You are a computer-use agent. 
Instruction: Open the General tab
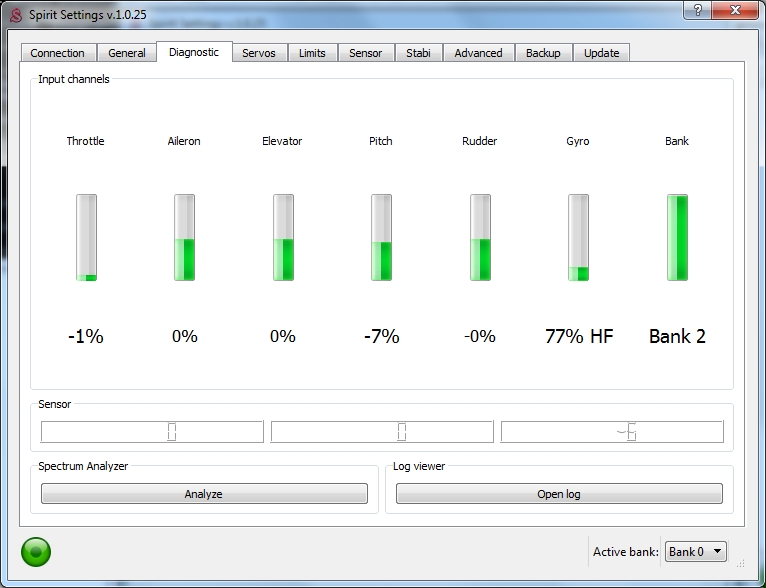click(127, 53)
